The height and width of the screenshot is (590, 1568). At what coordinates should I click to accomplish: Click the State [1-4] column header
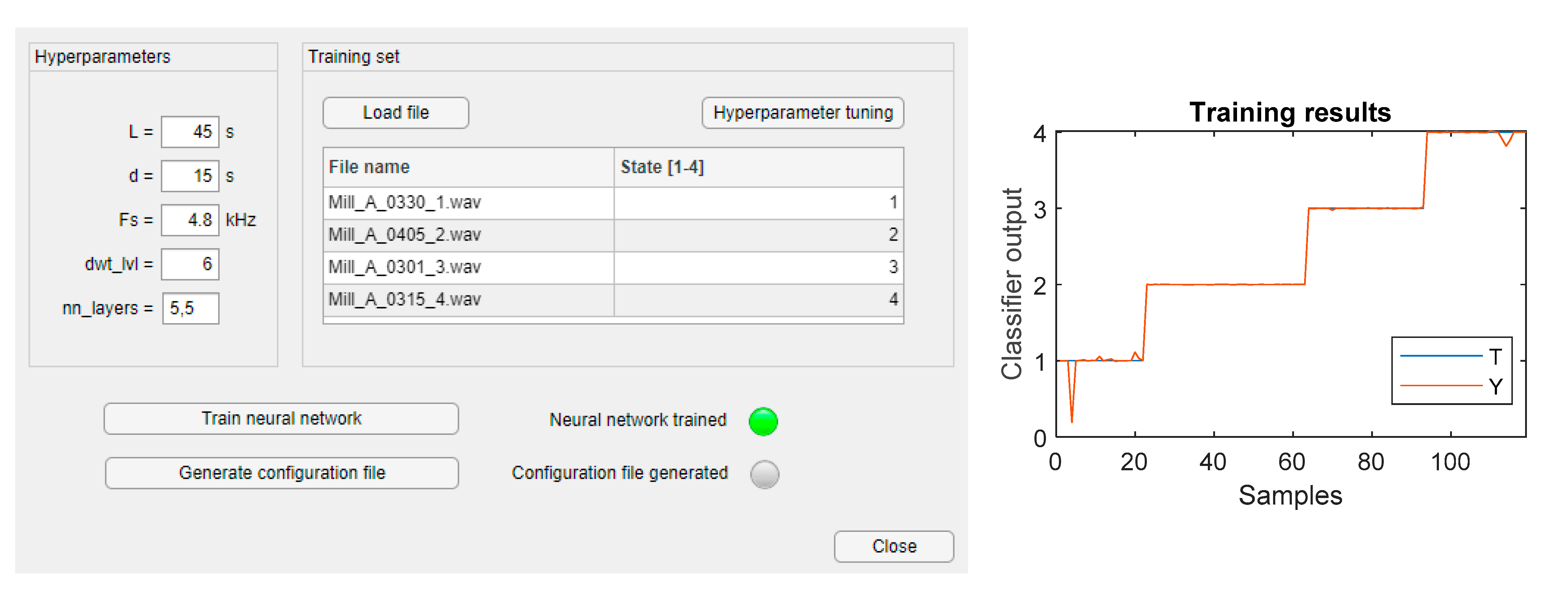point(758,167)
